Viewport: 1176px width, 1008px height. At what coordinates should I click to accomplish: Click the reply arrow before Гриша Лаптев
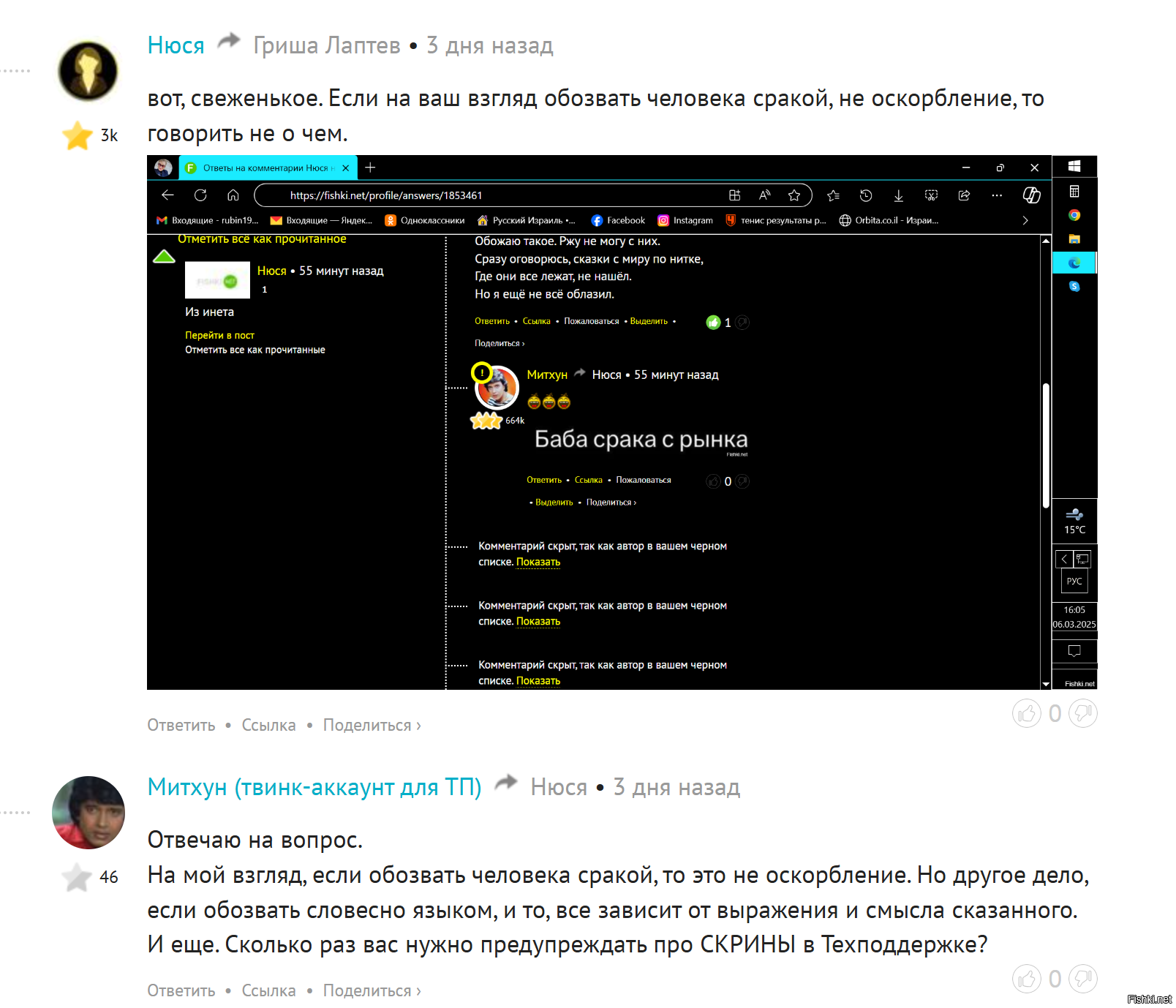tap(229, 40)
